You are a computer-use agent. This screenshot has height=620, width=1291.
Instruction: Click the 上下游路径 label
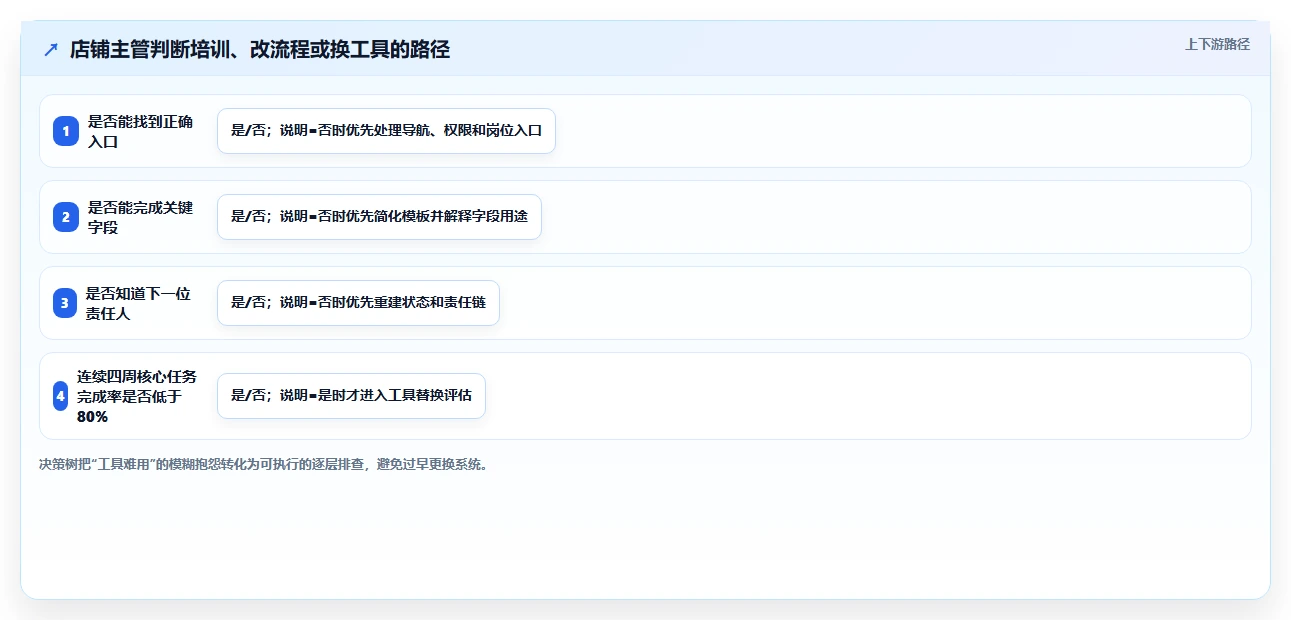(x=1217, y=44)
